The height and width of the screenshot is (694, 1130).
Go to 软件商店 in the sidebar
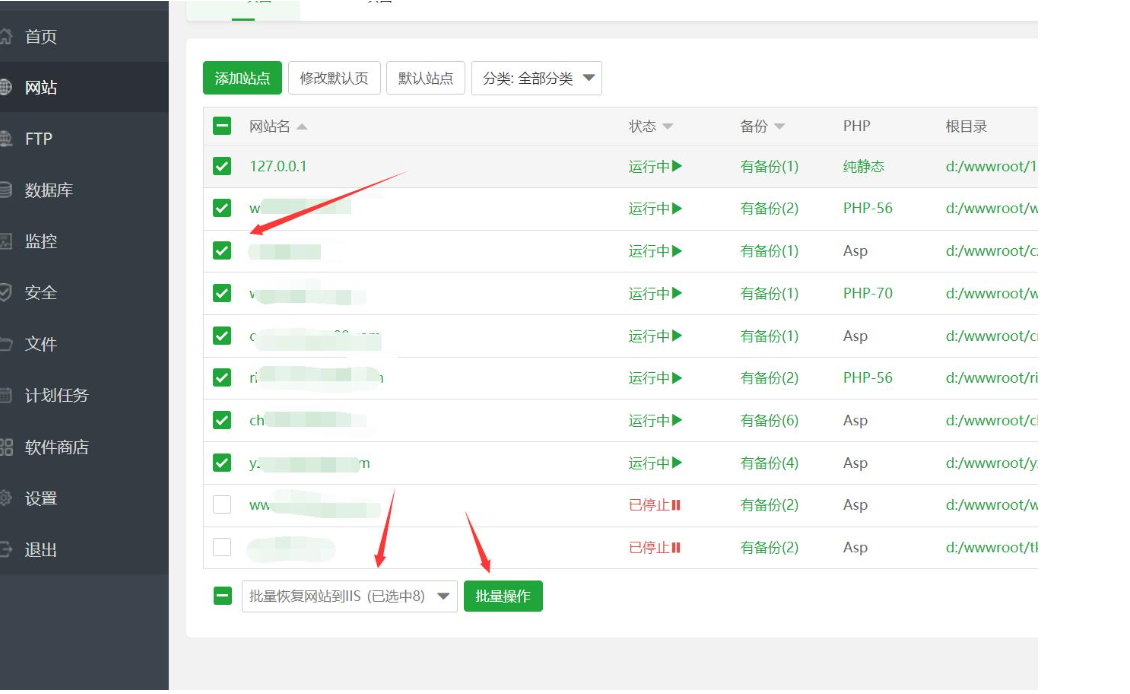tap(56, 447)
